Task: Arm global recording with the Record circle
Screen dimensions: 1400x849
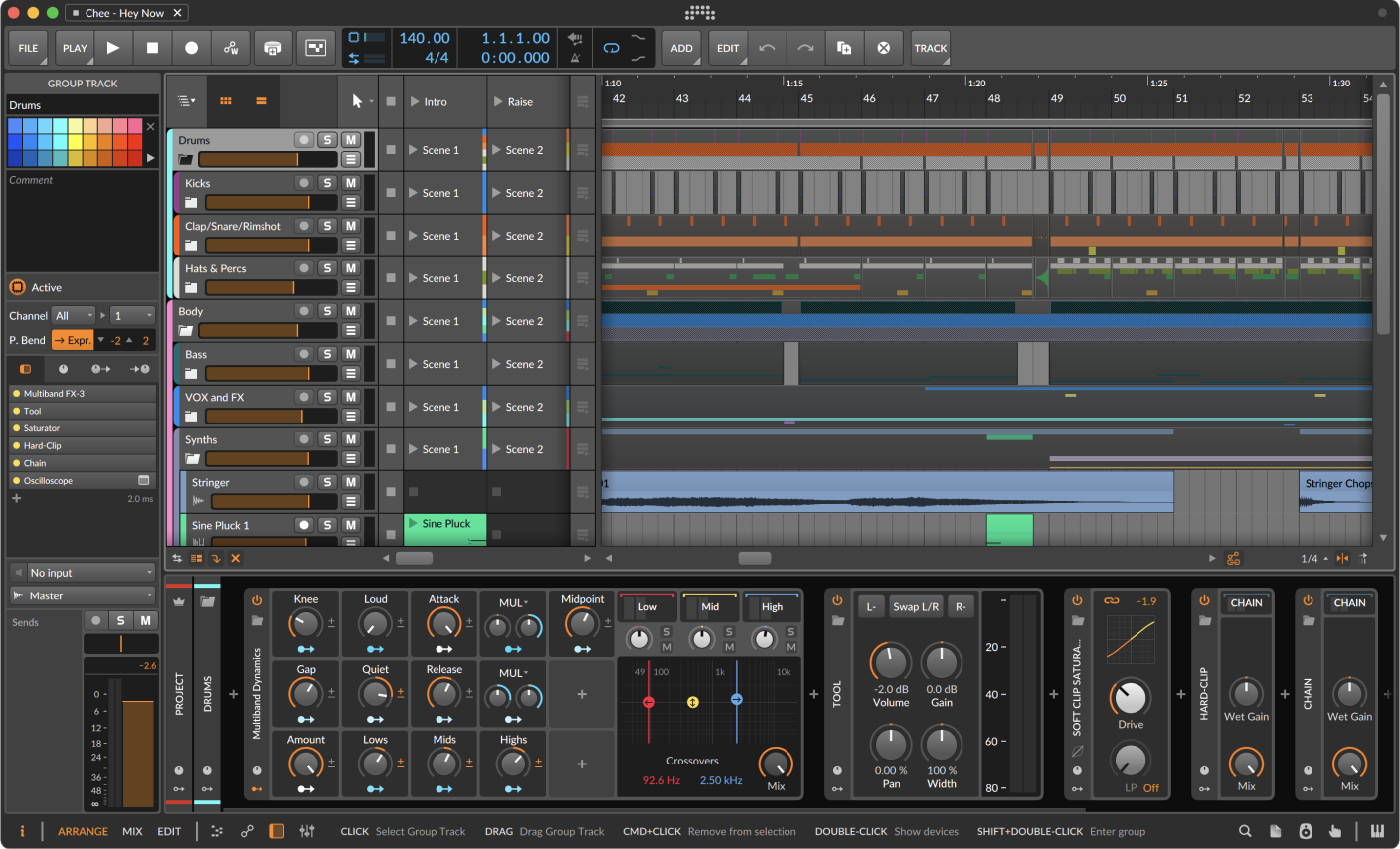Action: [191, 48]
